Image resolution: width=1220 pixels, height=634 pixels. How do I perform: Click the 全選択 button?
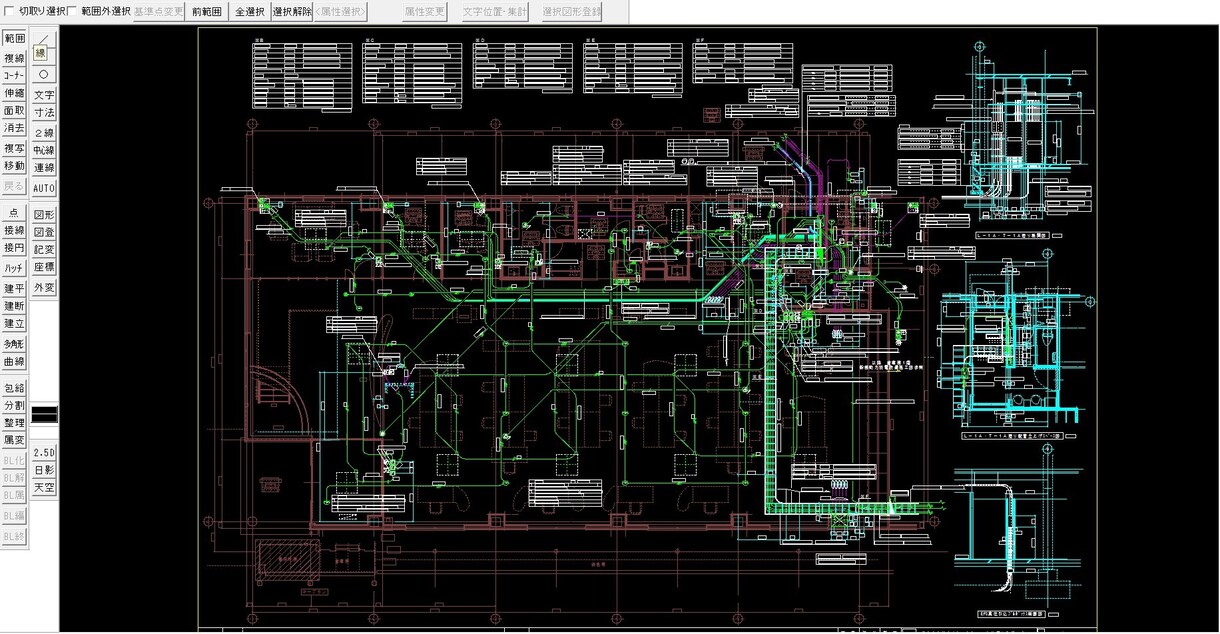click(x=249, y=12)
